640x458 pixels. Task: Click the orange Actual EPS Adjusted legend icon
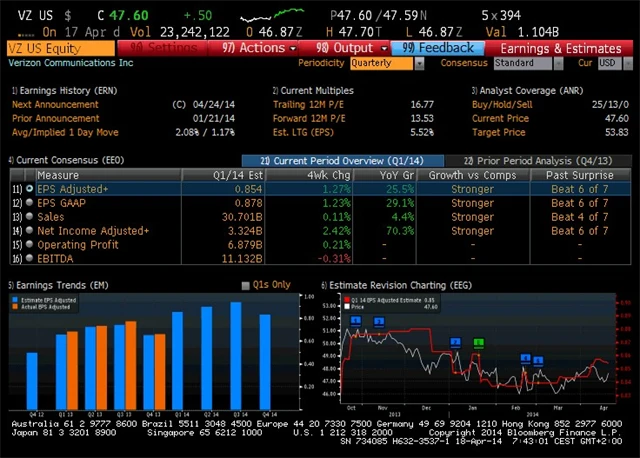[13, 306]
